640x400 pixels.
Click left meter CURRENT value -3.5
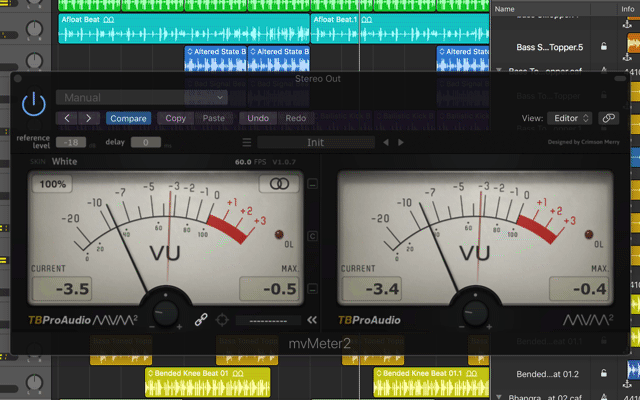tap(62, 289)
